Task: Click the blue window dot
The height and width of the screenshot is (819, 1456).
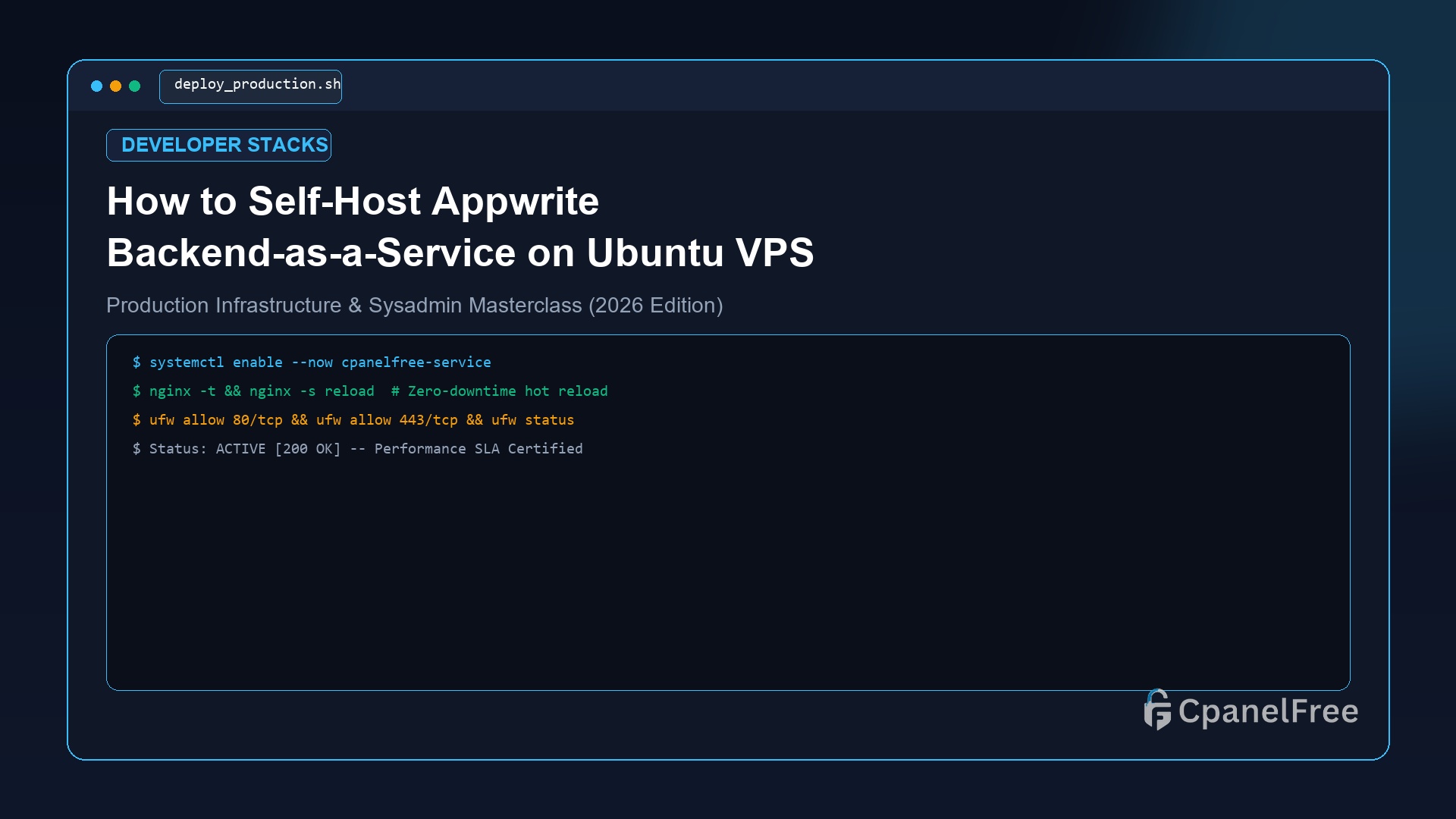Action: (96, 86)
